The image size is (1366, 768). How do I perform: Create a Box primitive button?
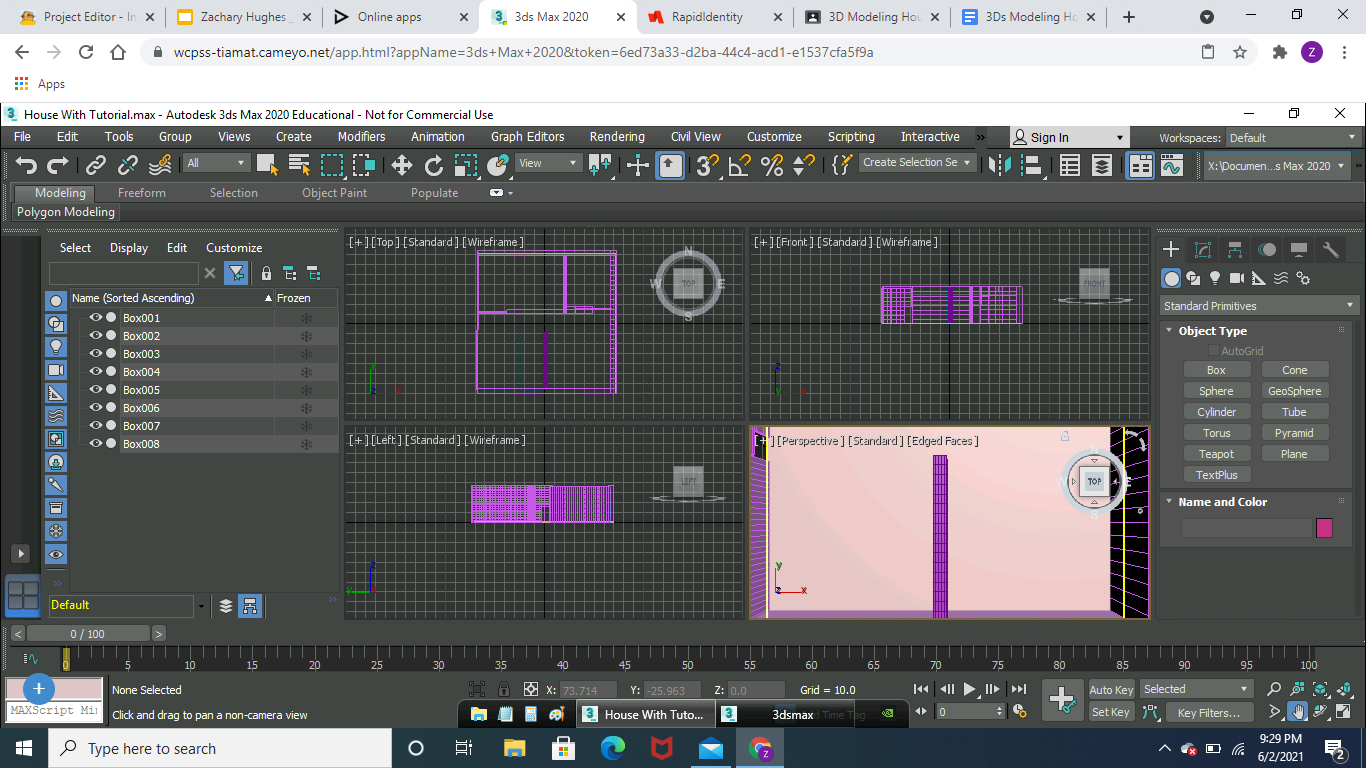coord(1216,370)
